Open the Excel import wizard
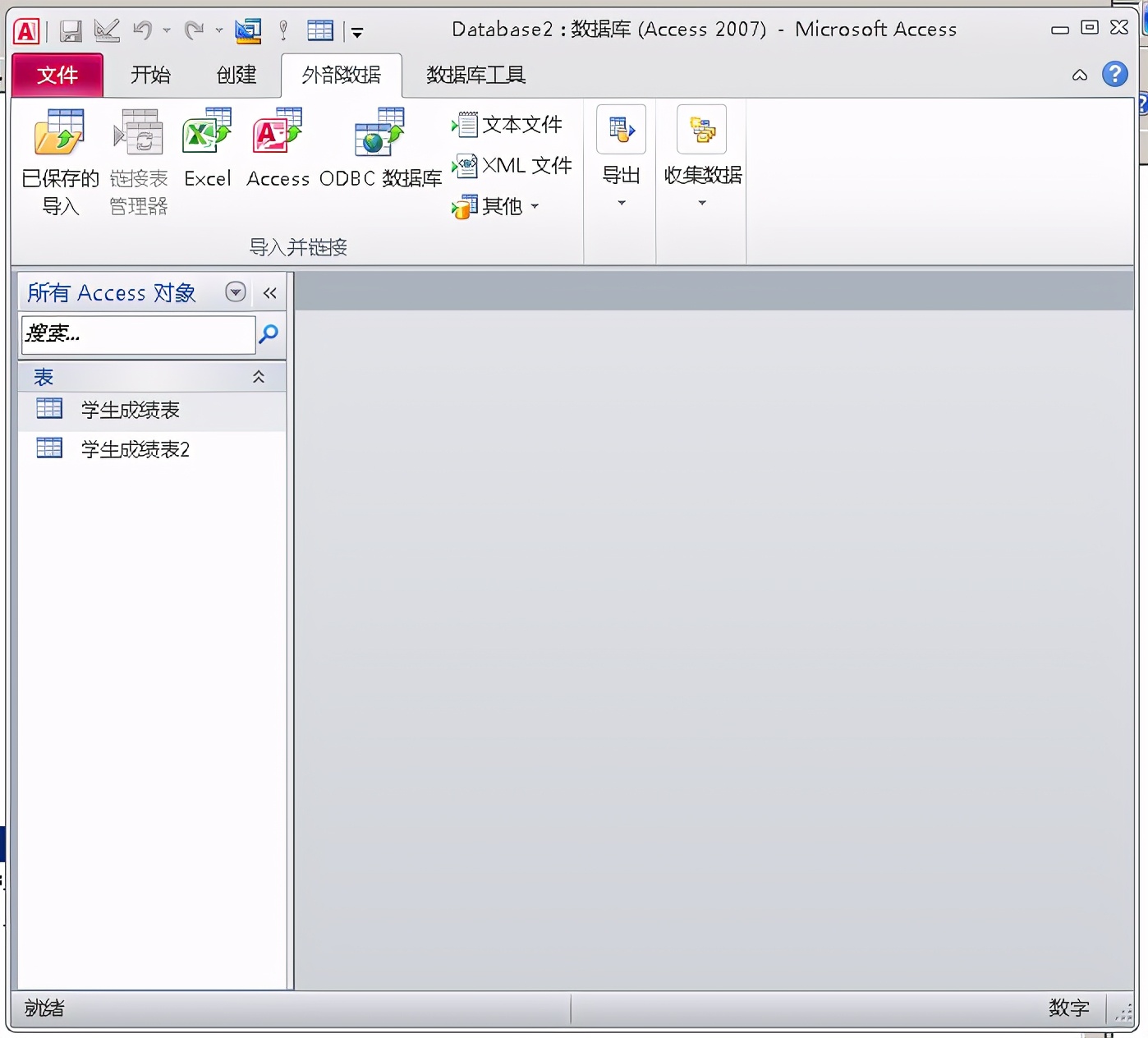 205,148
